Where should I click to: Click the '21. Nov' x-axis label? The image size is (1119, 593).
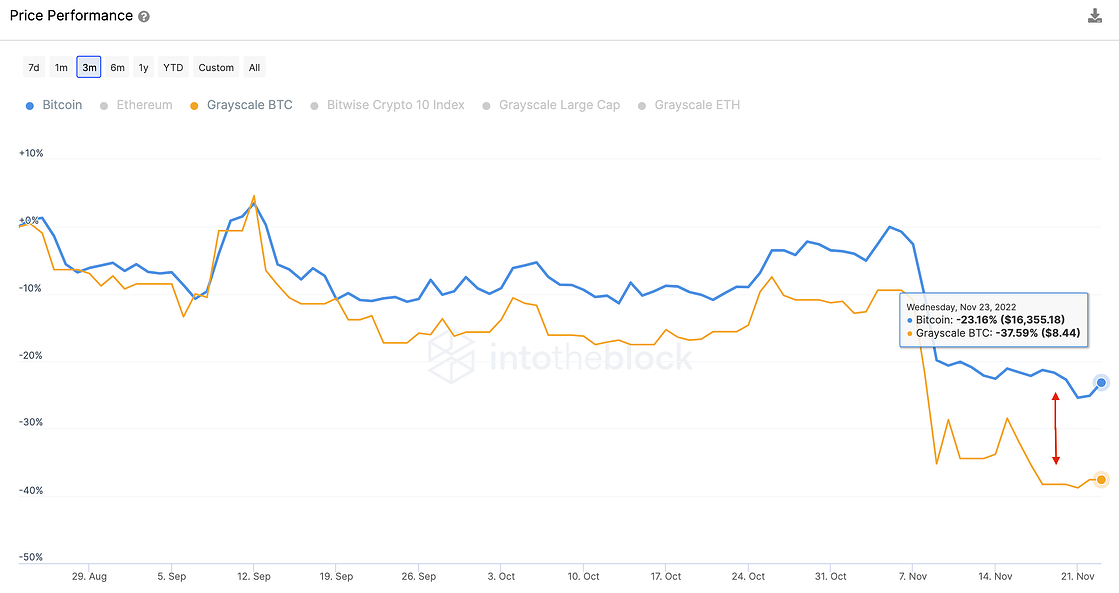(1078, 576)
